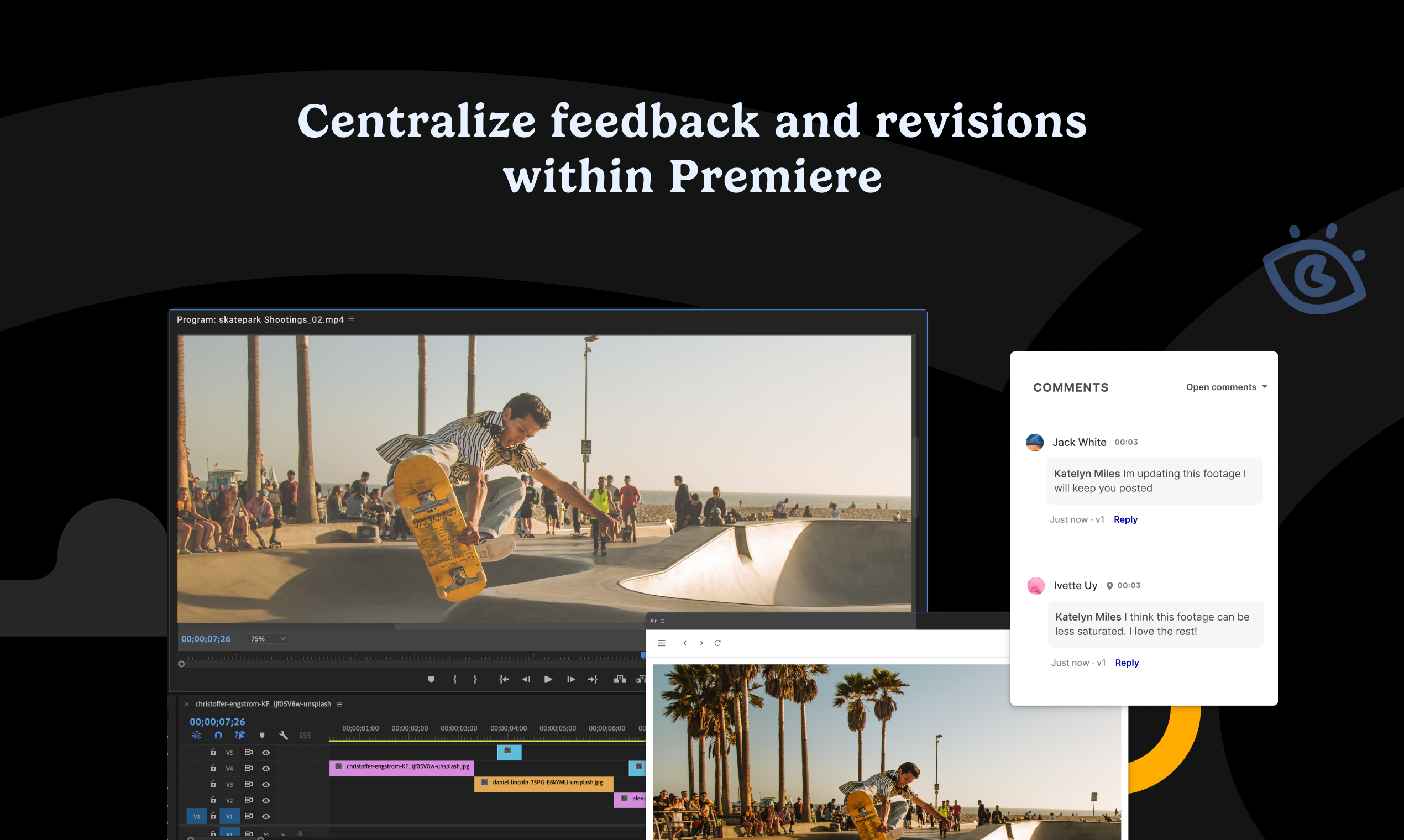The image size is (1404, 840).
Task: Open the Open comments filter dropdown
Action: coord(1226,387)
